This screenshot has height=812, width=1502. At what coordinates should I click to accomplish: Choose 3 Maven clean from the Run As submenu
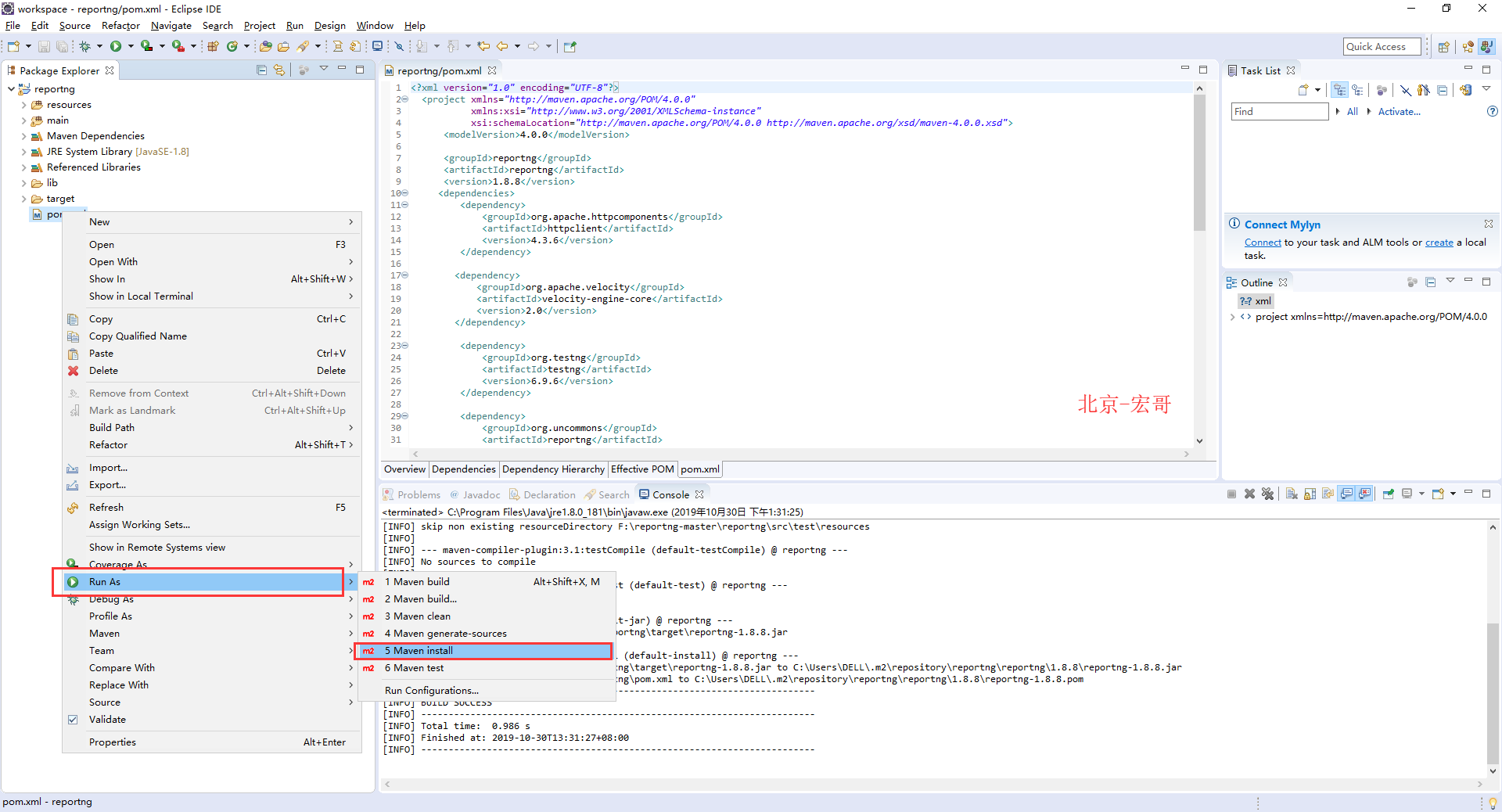point(487,616)
